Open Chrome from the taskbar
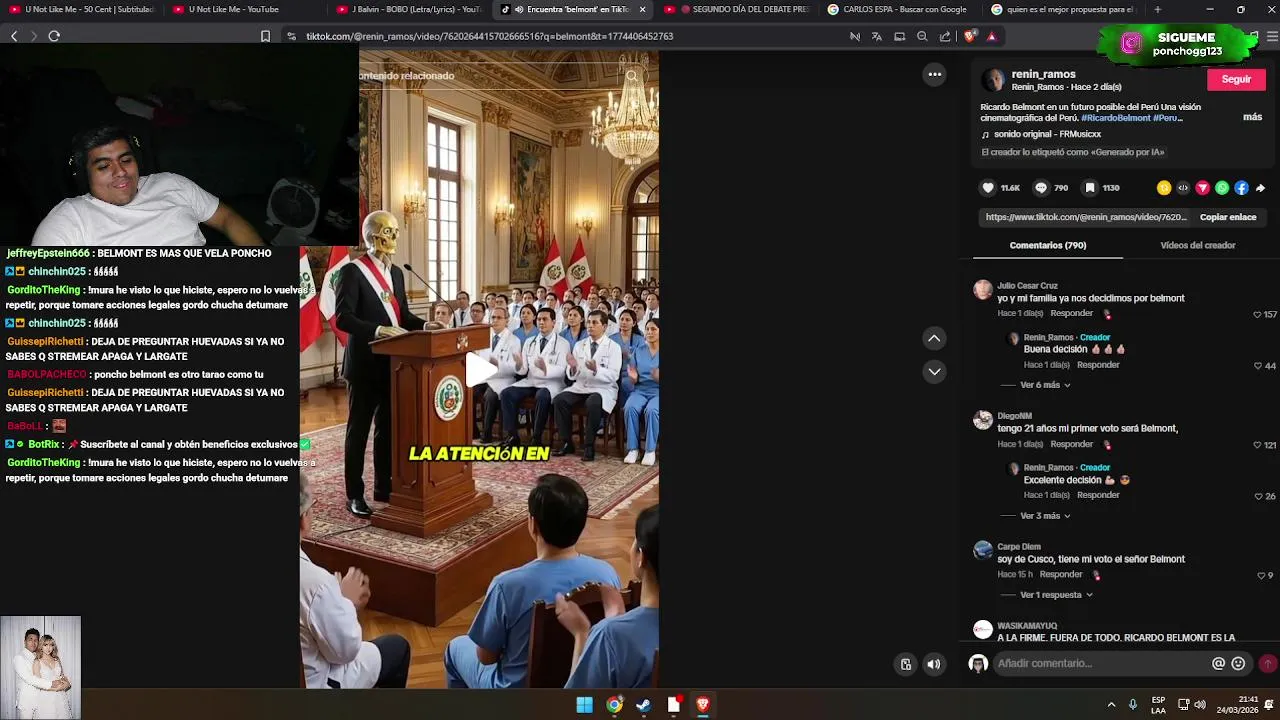 [614, 705]
